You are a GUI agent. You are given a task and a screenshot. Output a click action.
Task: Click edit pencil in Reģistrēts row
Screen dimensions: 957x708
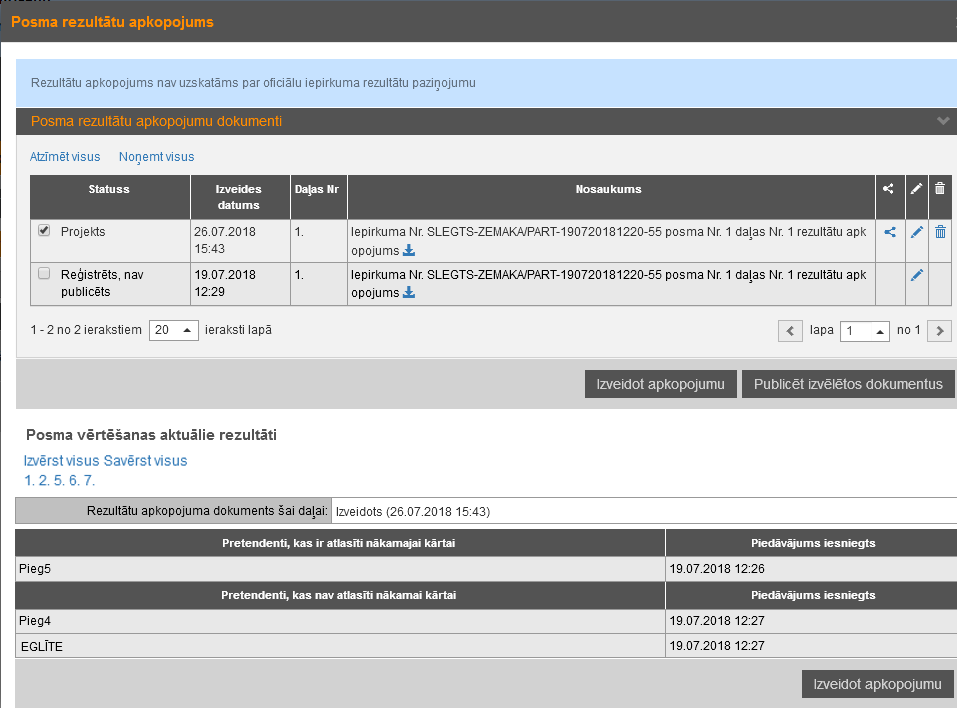tap(916, 275)
